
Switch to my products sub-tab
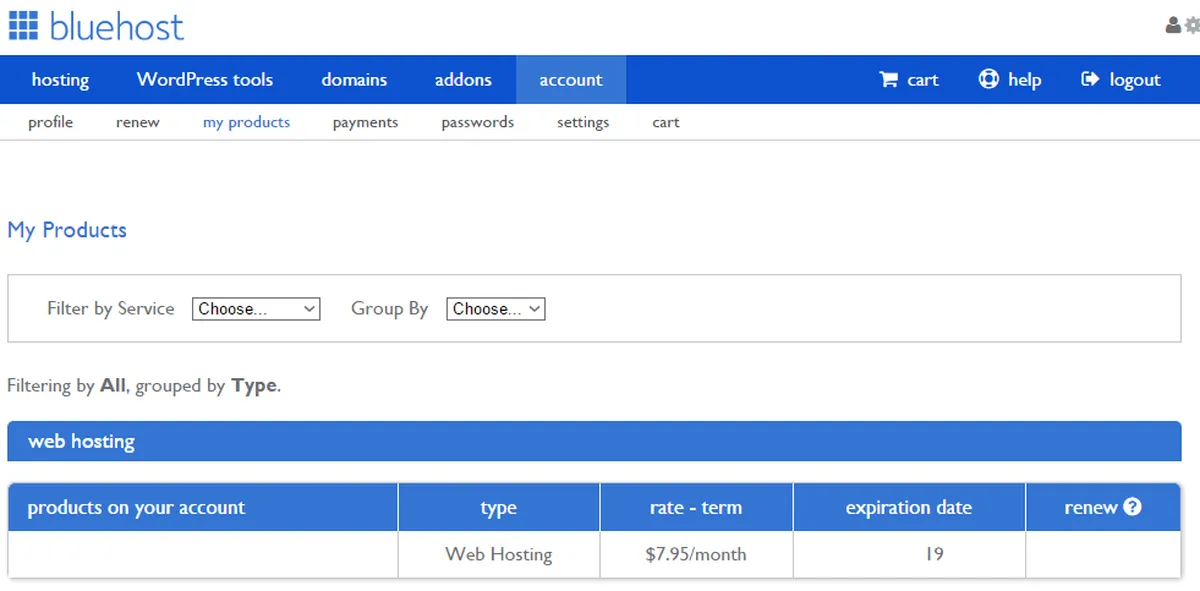click(246, 122)
